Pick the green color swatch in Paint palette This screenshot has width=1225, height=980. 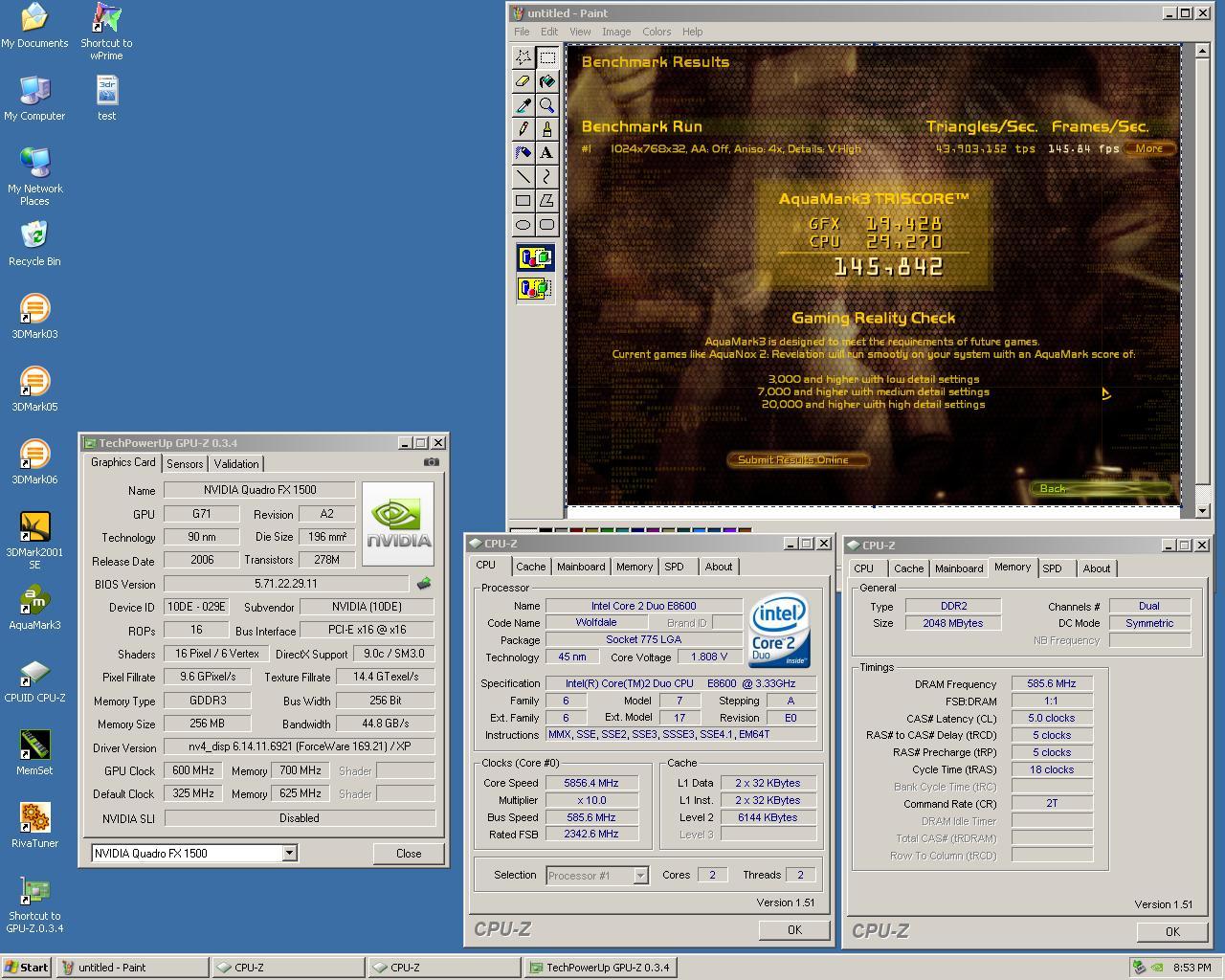(606, 530)
